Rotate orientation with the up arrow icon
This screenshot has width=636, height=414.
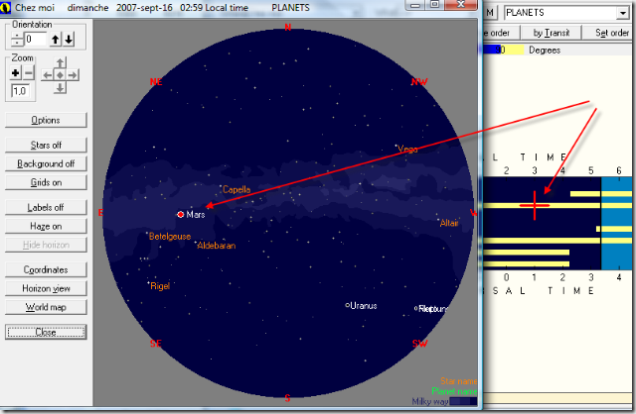[x=56, y=39]
